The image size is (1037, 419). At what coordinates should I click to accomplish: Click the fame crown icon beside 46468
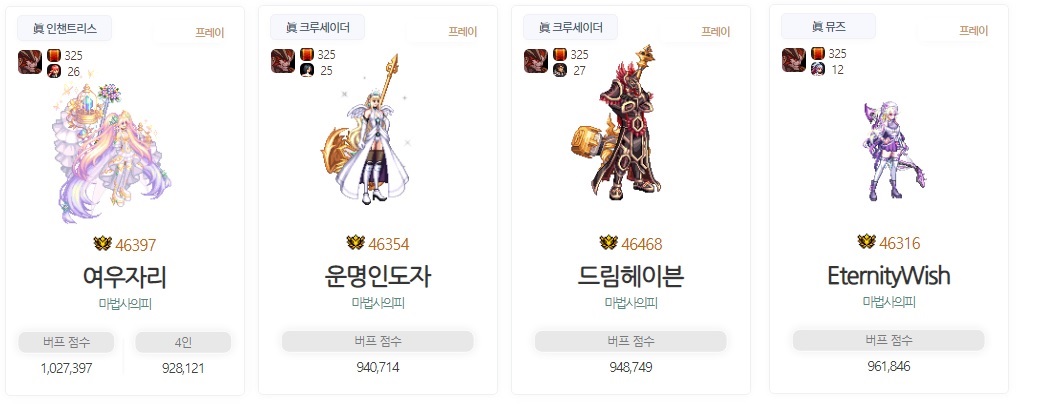608,243
